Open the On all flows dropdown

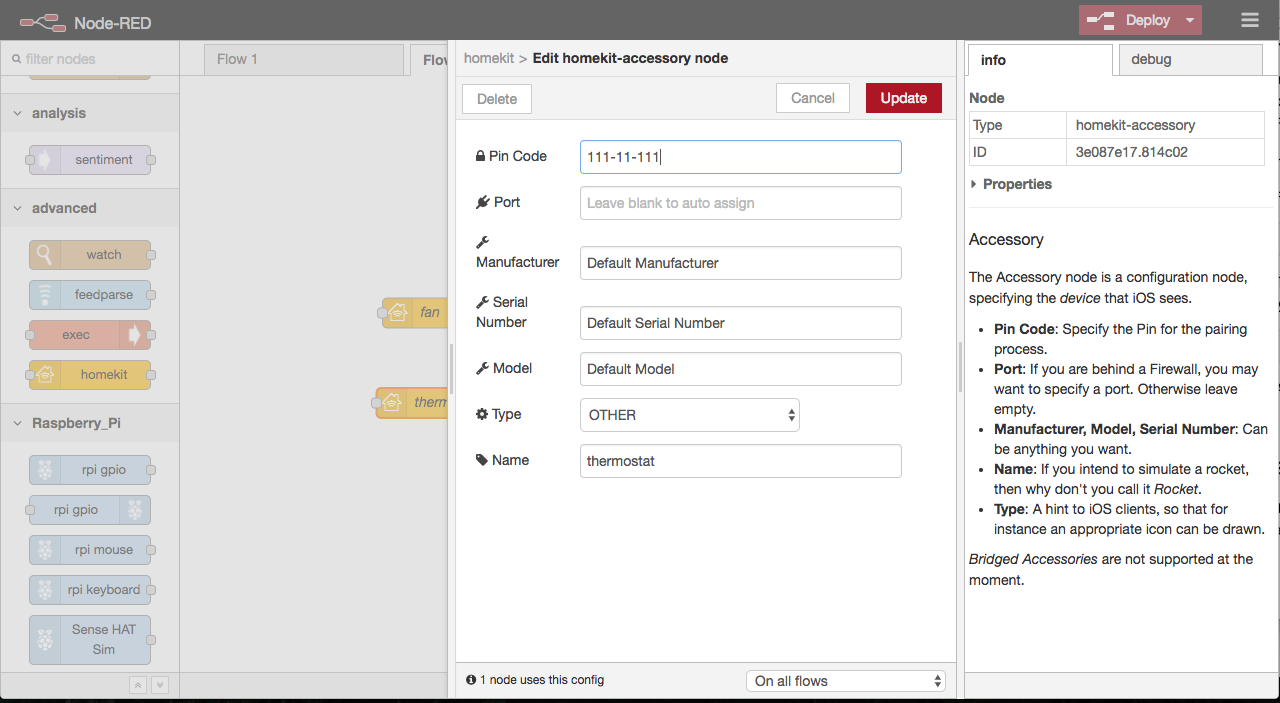[846, 681]
